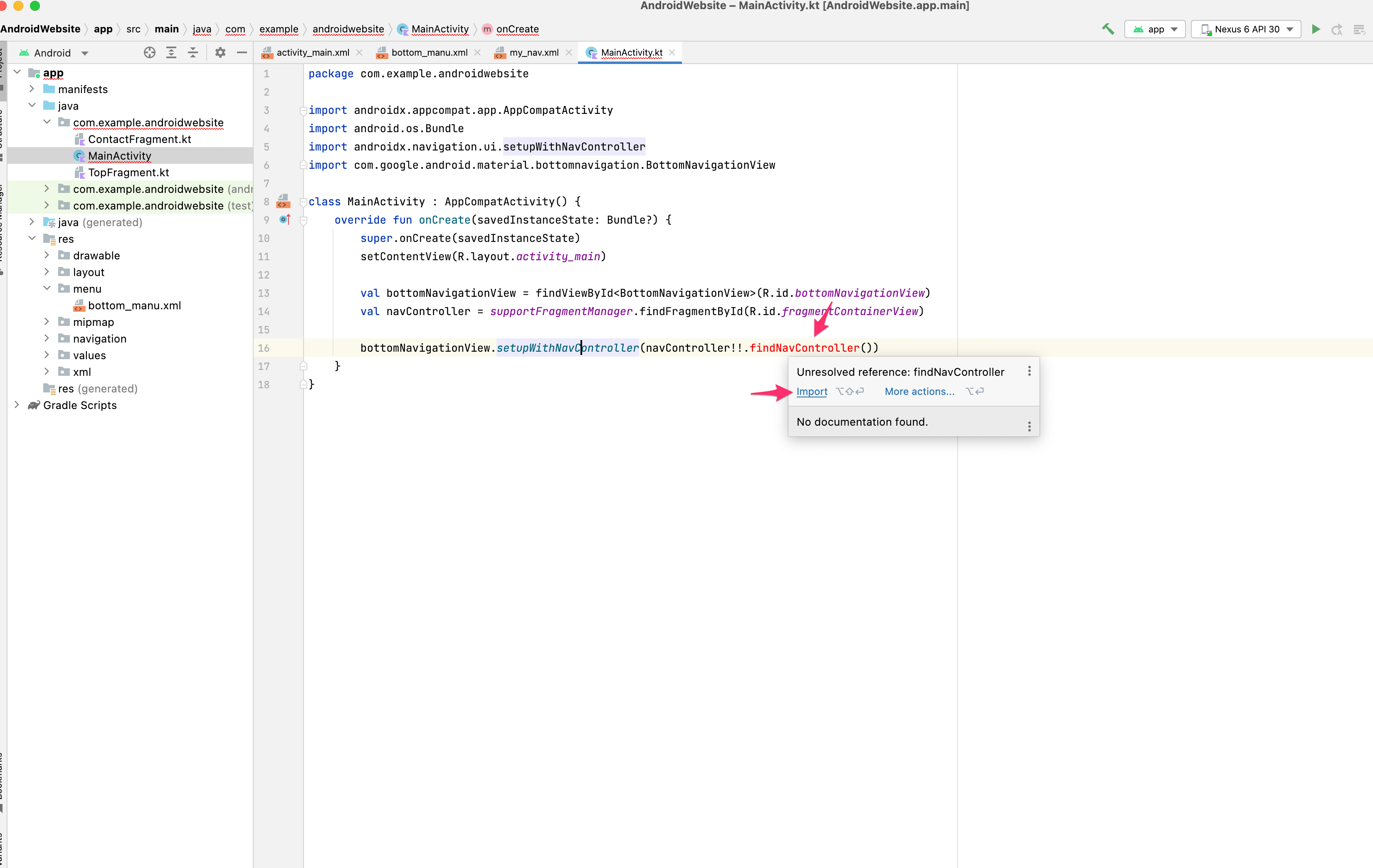Open the Nexus 6 API 30 device dropdown
Screen dimensions: 1373x868
1246,29
